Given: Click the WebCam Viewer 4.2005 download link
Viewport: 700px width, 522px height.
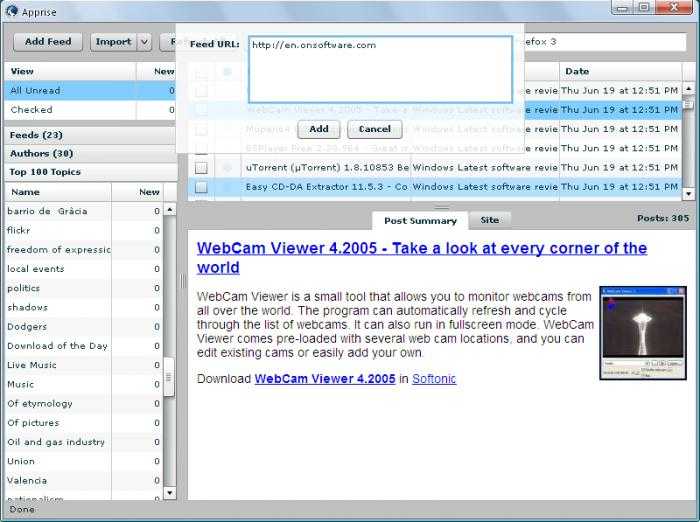Looking at the screenshot, I should (x=325, y=379).
